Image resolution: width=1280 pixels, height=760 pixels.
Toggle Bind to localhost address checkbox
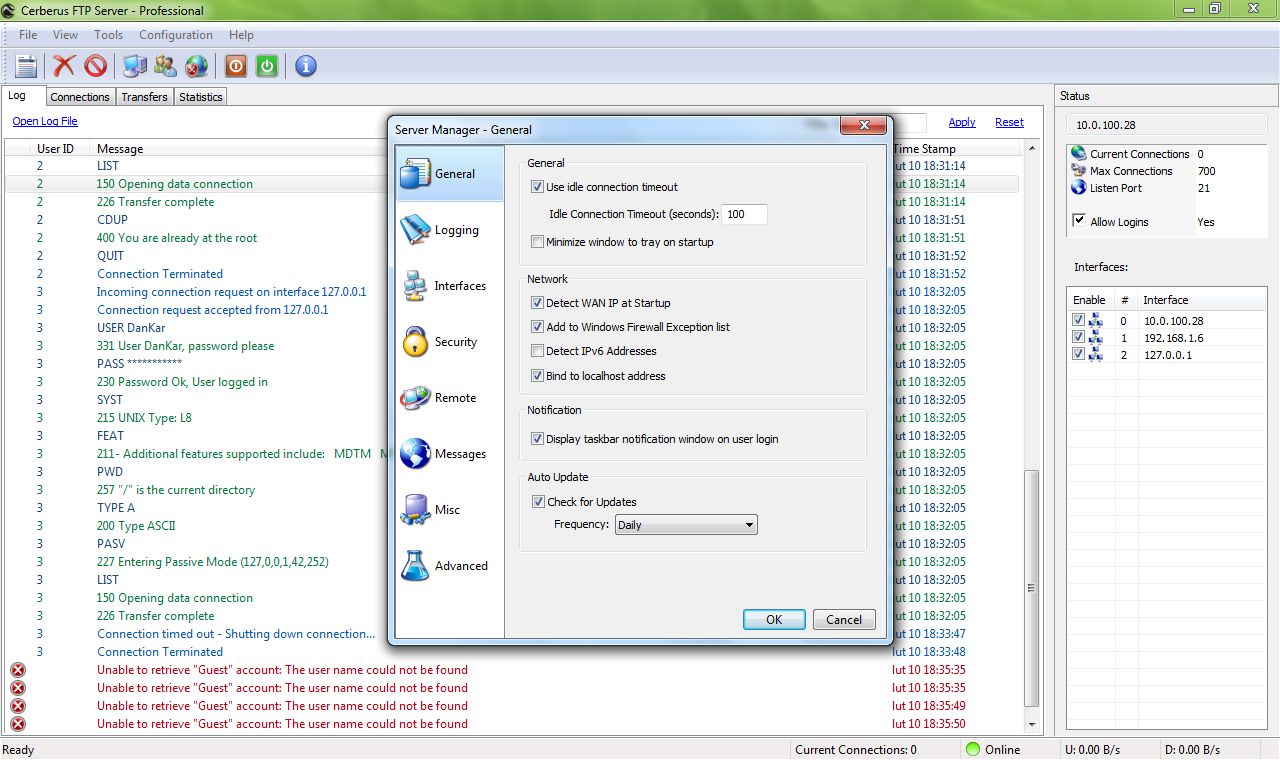pyautogui.click(x=538, y=376)
